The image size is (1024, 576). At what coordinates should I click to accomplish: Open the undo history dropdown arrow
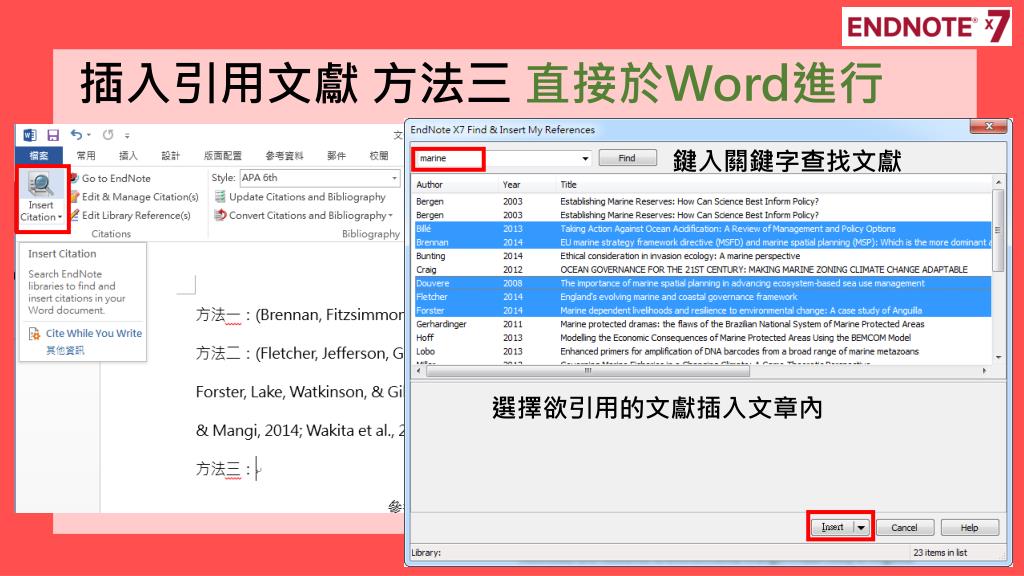click(x=88, y=135)
